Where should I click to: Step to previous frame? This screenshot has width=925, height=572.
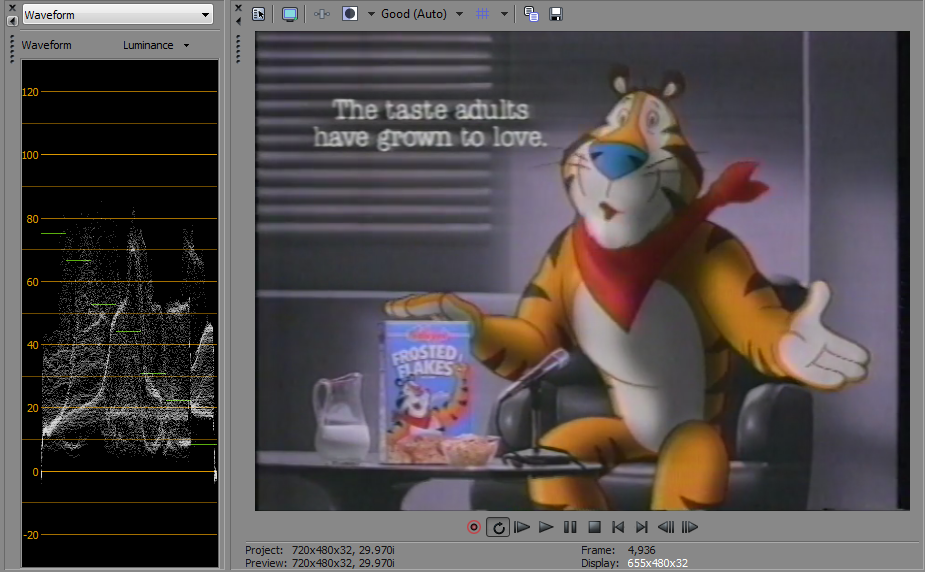coord(666,527)
